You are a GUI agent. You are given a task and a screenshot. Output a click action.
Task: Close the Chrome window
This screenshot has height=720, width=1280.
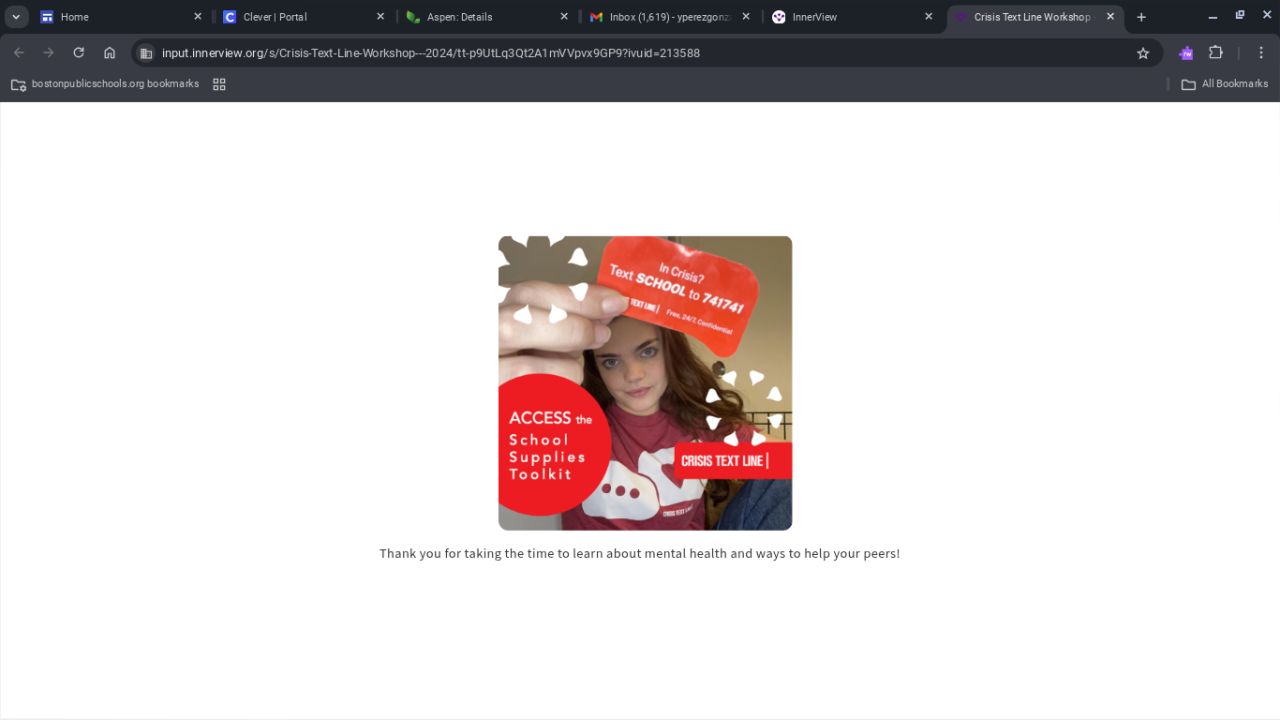(1266, 16)
